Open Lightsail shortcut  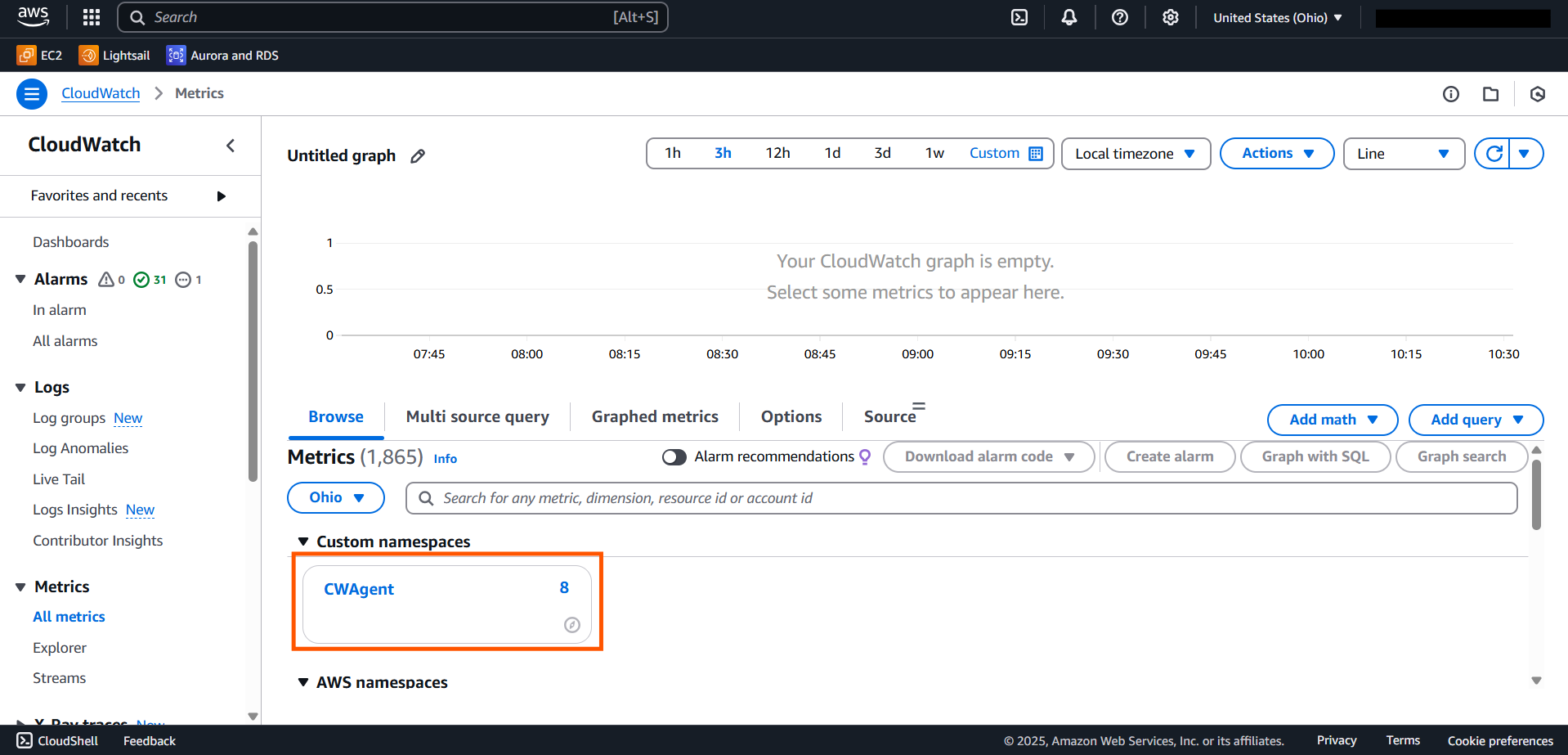click(114, 55)
